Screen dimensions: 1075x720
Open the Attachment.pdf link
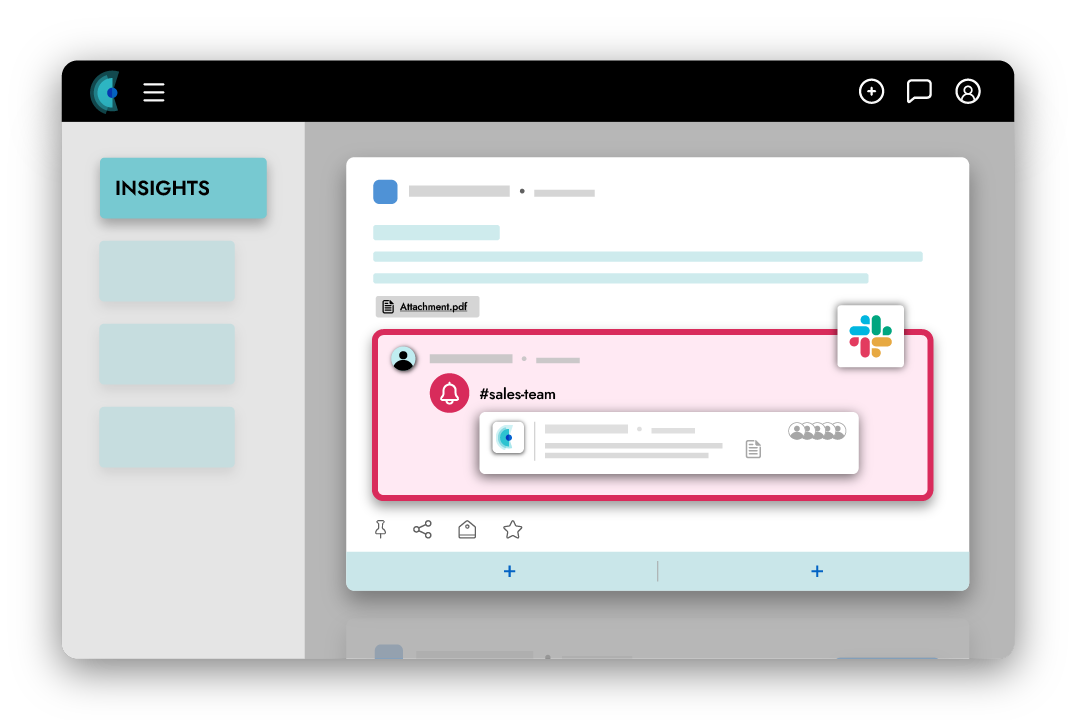click(433, 306)
